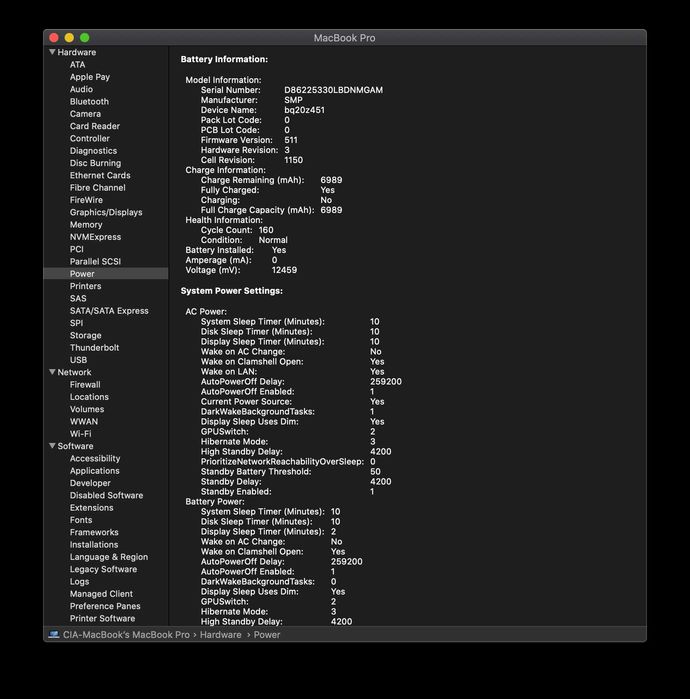This screenshot has height=699, width=690.
Task: Click the Battery Information heading
Action: [224, 59]
